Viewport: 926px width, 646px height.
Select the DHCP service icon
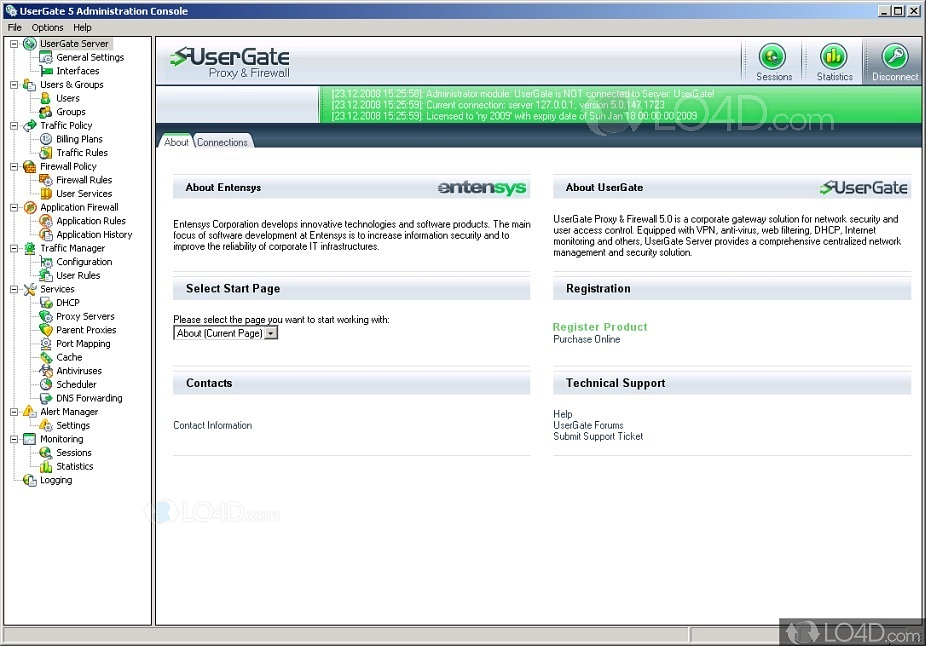tap(46, 302)
